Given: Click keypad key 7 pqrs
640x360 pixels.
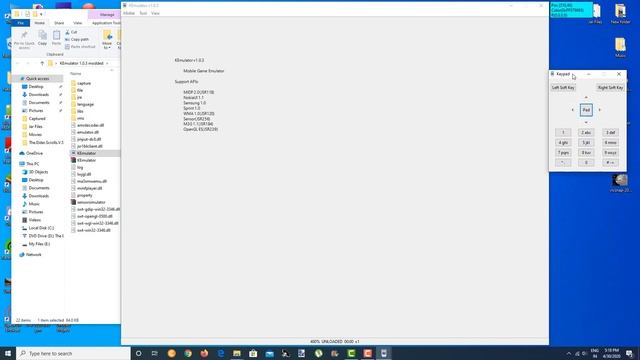Looking at the screenshot, I should coord(563,153).
